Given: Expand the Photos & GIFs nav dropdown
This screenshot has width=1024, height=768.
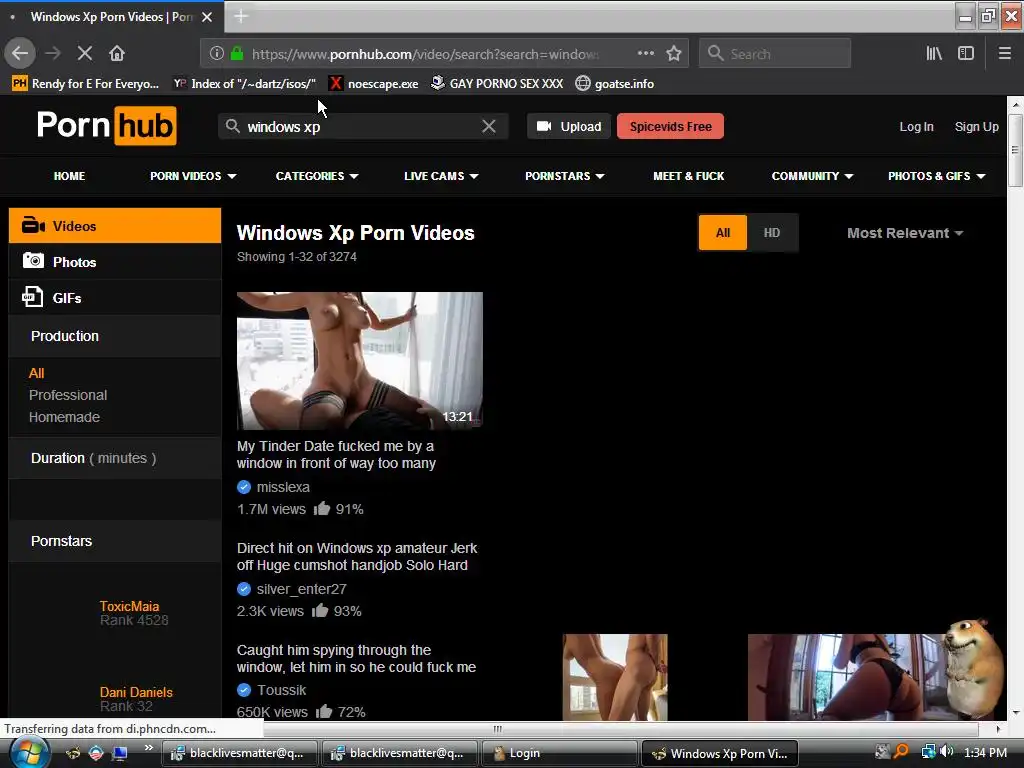Looking at the screenshot, I should (x=936, y=176).
